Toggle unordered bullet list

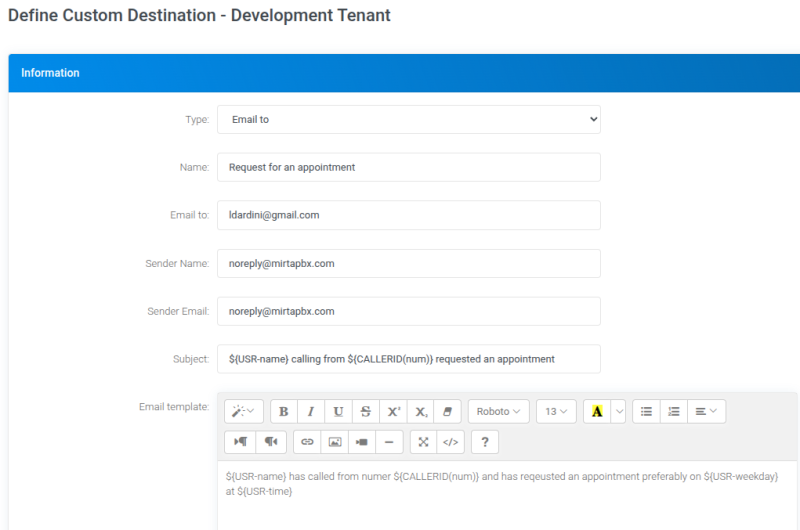[x=647, y=411]
